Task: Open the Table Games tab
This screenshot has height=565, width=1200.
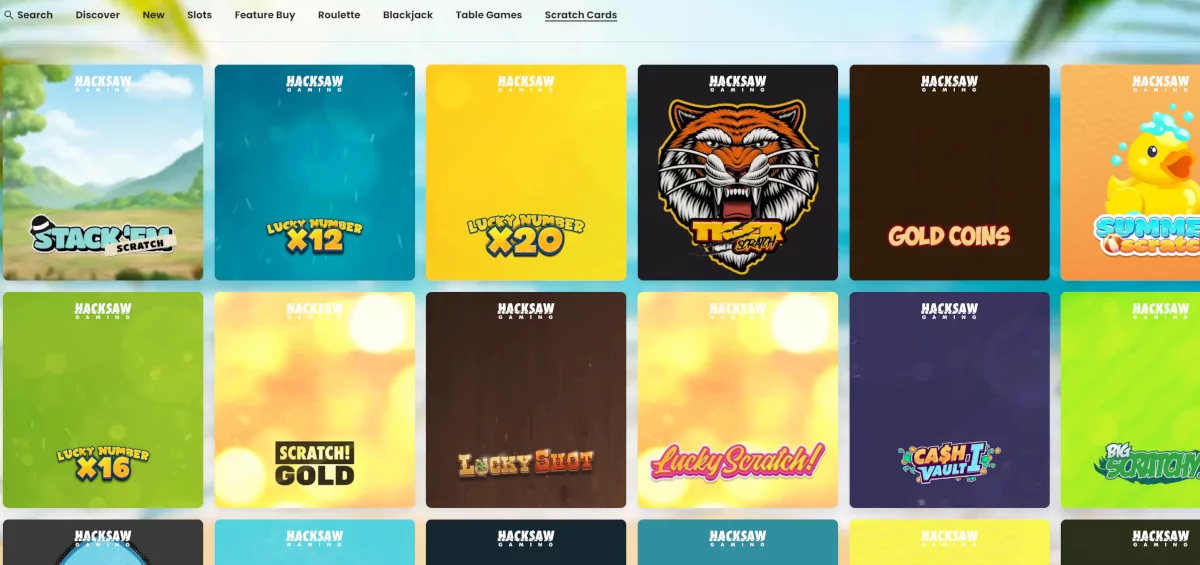Action: [x=489, y=15]
